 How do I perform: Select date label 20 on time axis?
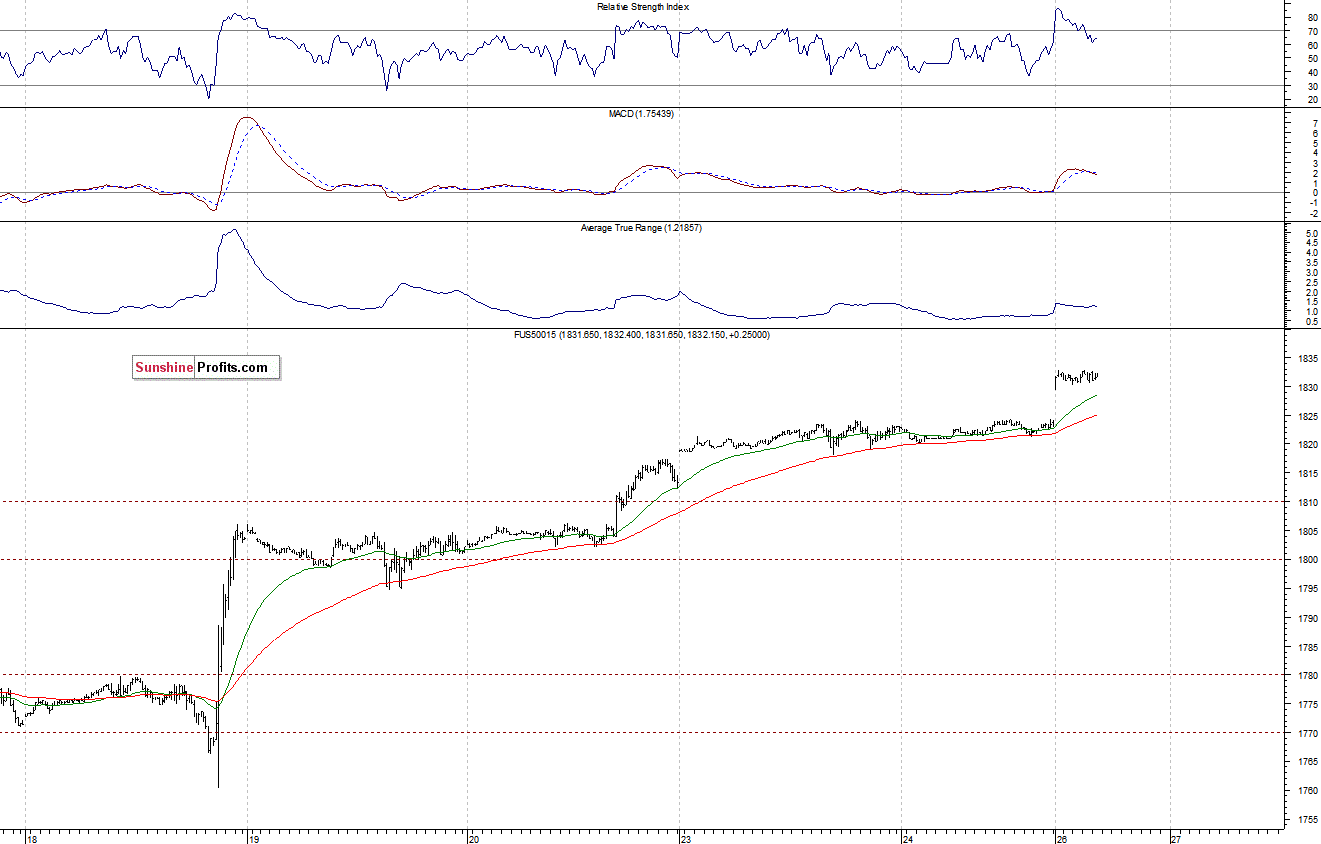(475, 838)
